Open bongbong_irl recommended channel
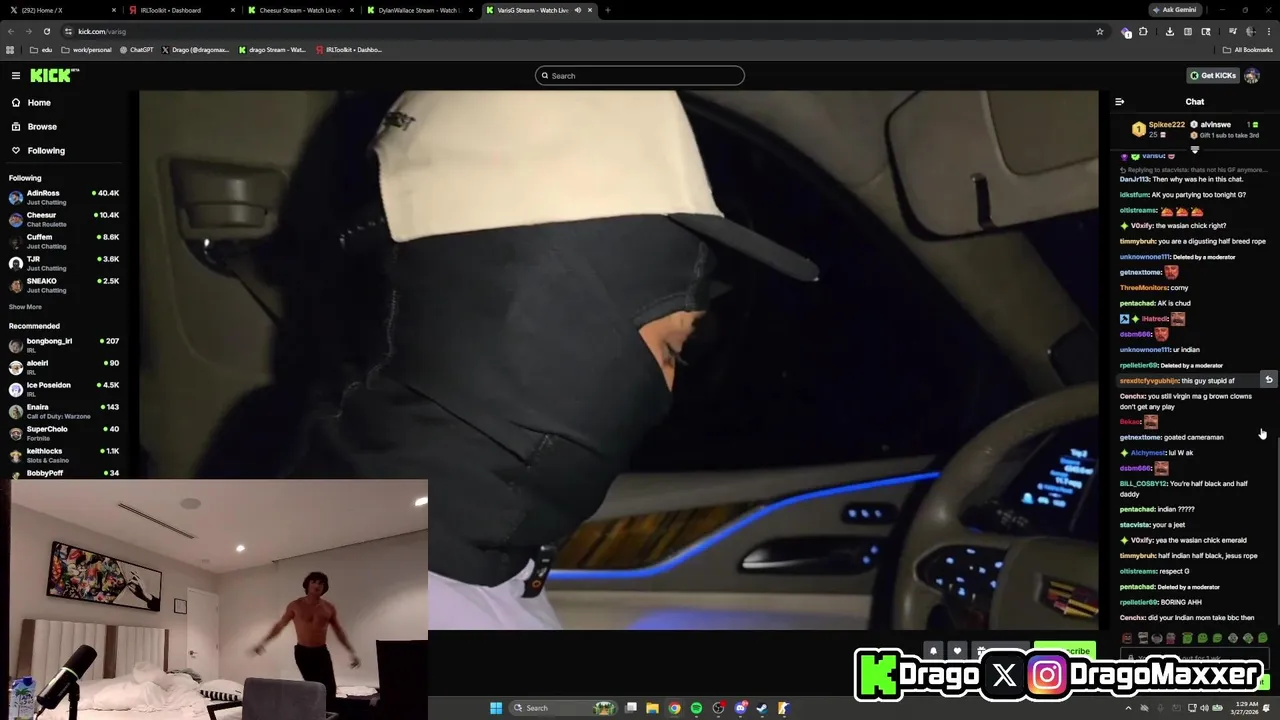Image resolution: width=1280 pixels, height=720 pixels. coord(64,345)
